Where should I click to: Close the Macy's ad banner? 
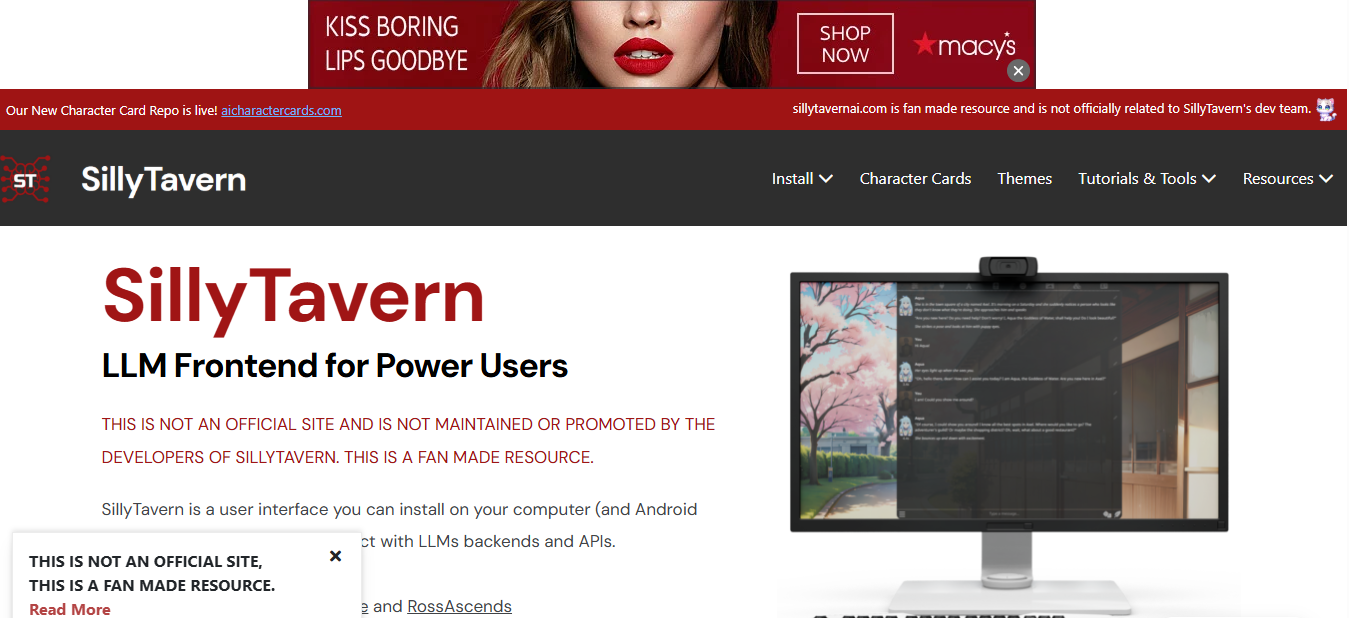click(x=1018, y=70)
